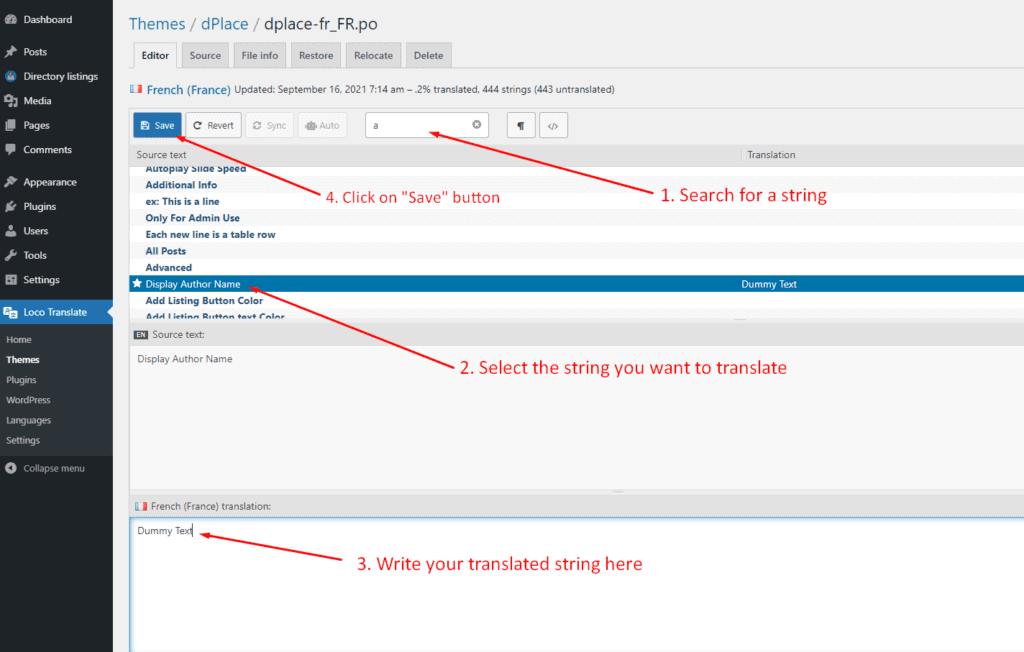
Task: Click the Revert button
Action: point(213,125)
